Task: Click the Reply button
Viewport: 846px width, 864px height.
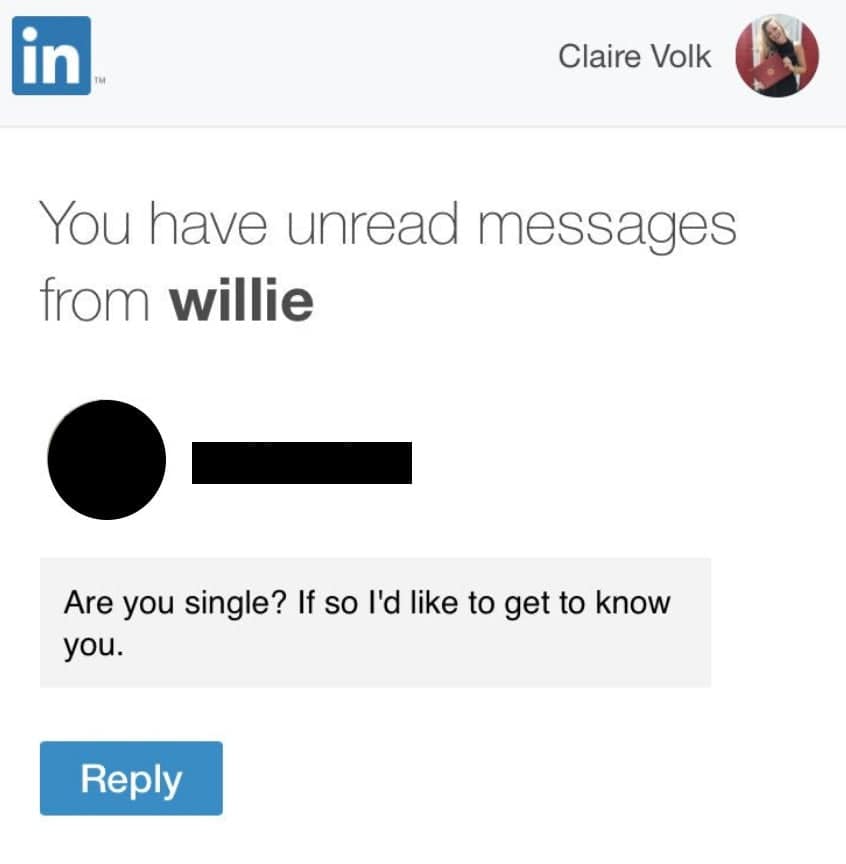Action: click(x=131, y=778)
